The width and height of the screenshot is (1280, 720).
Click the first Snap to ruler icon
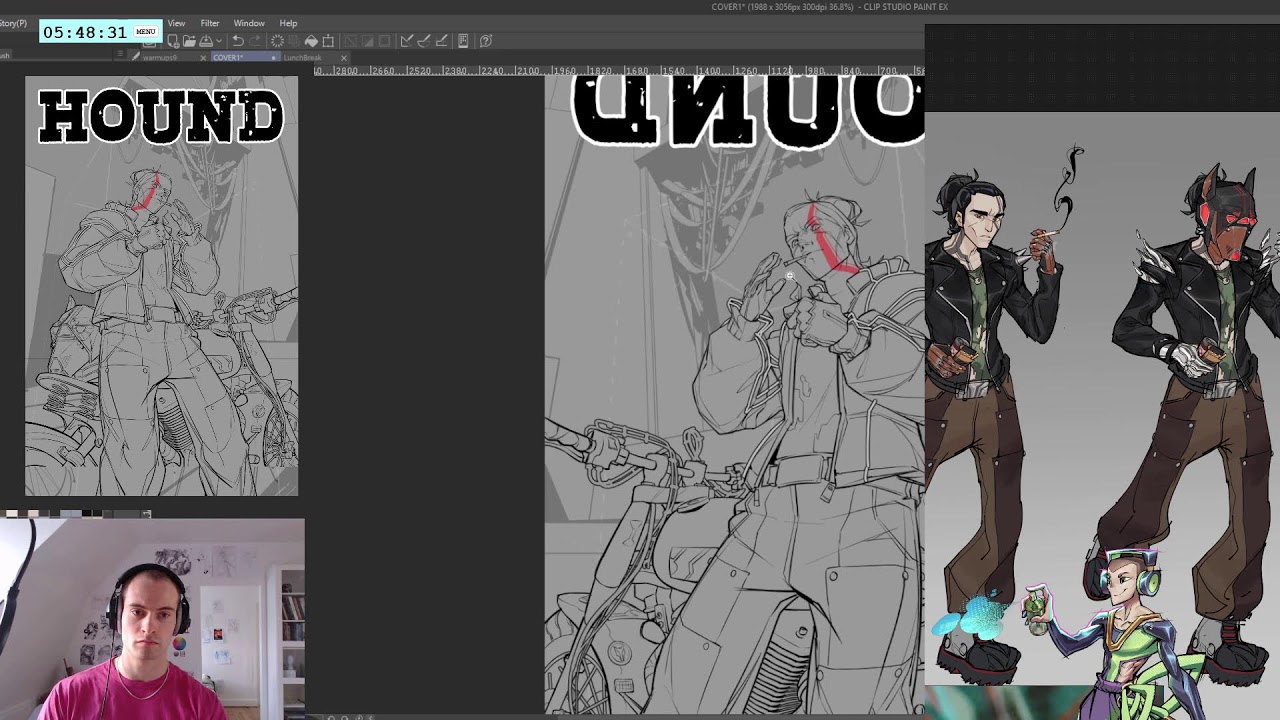(x=406, y=41)
